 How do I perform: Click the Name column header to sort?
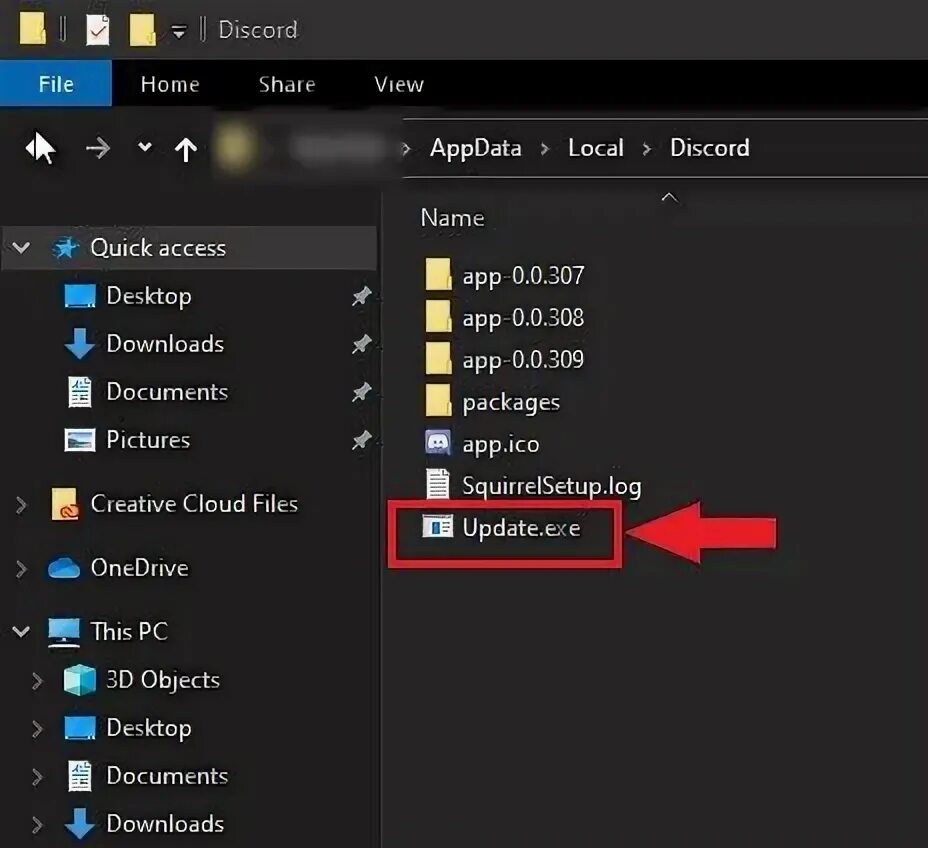tap(452, 217)
